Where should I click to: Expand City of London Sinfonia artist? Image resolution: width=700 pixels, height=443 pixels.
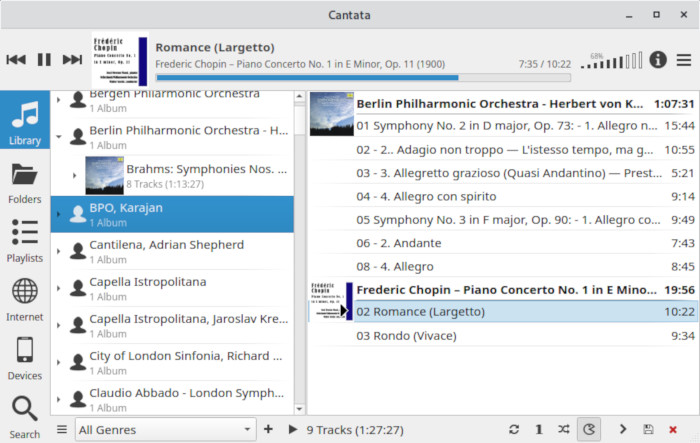point(58,363)
